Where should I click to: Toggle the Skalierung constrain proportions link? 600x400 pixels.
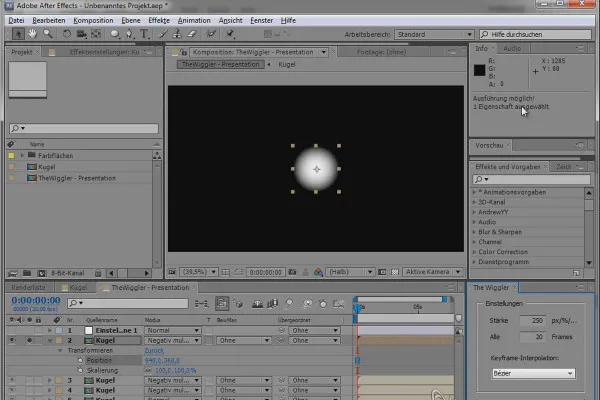[148, 370]
